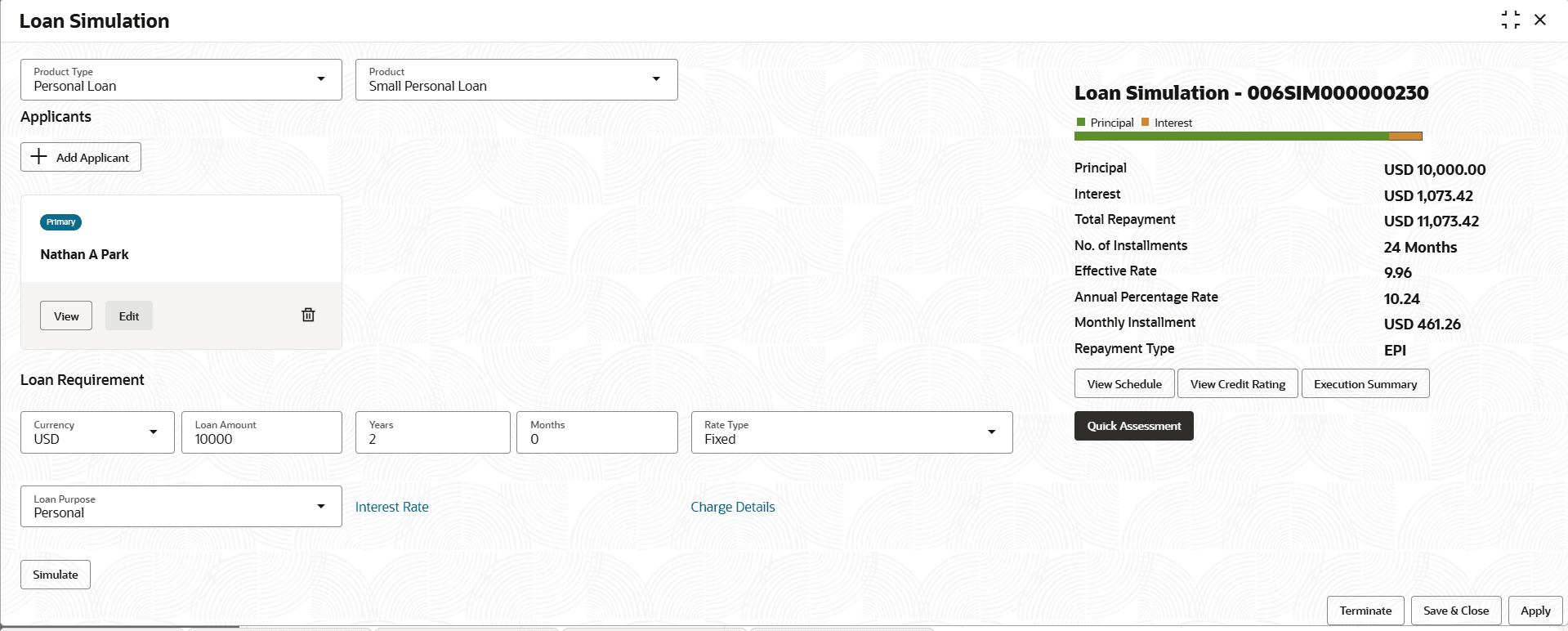Click the Loan Amount input field
Image resolution: width=1568 pixels, height=631 pixels.
point(261,438)
